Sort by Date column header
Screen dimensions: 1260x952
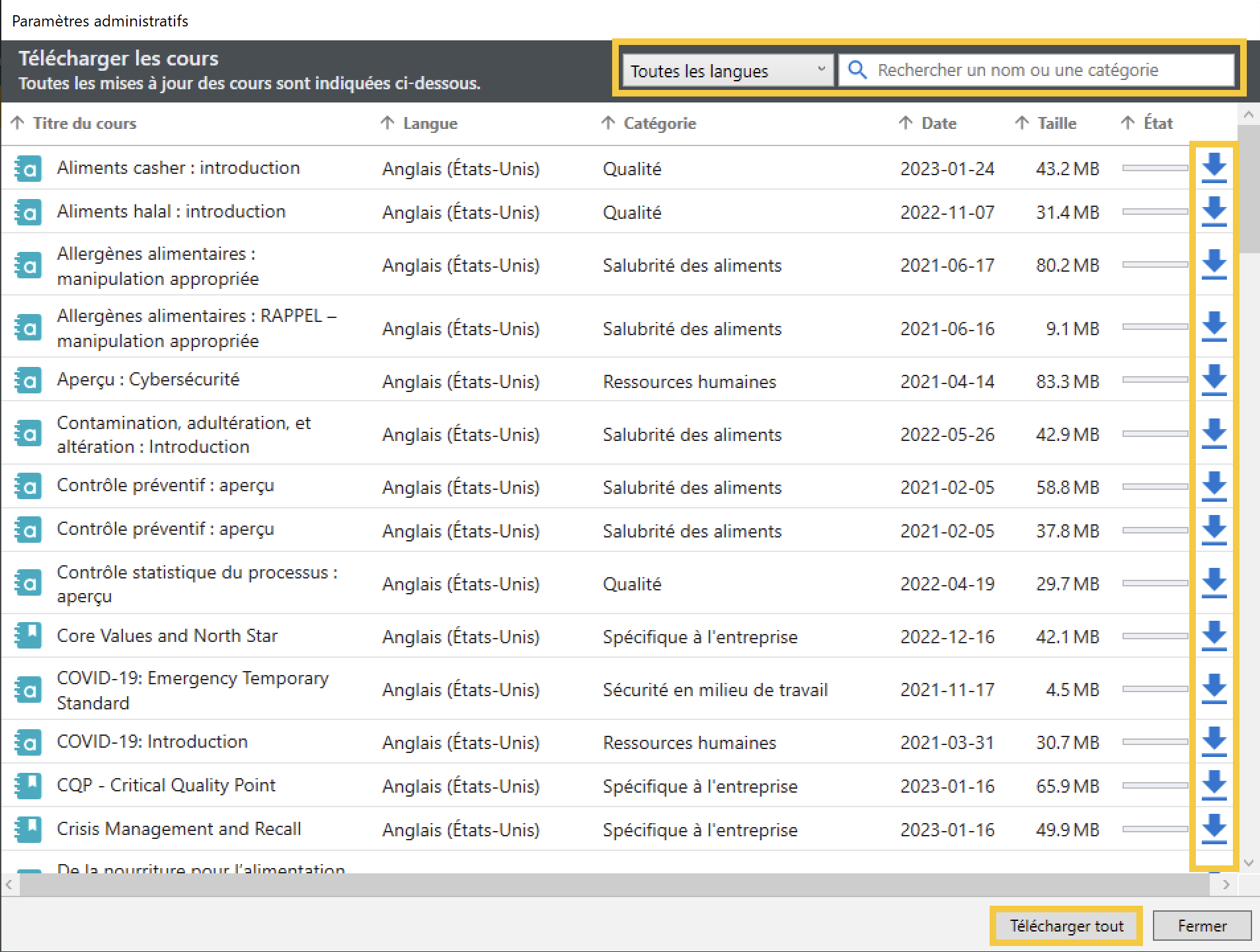[927, 123]
